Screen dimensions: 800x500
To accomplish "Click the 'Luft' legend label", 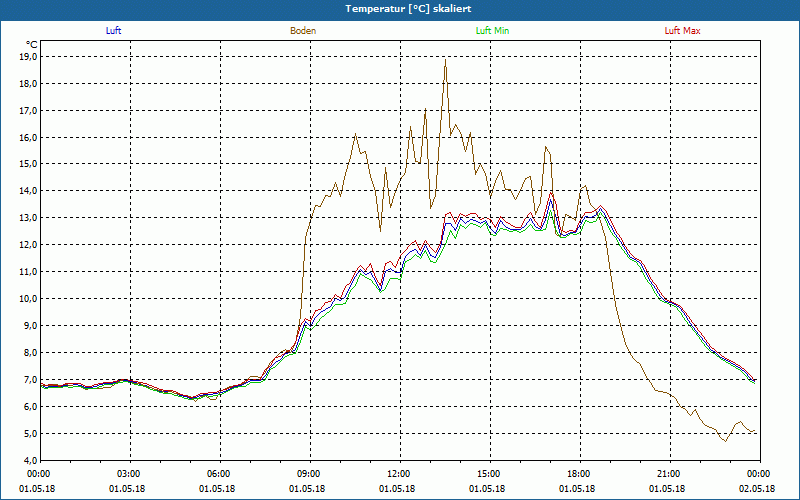I will point(113,31).
